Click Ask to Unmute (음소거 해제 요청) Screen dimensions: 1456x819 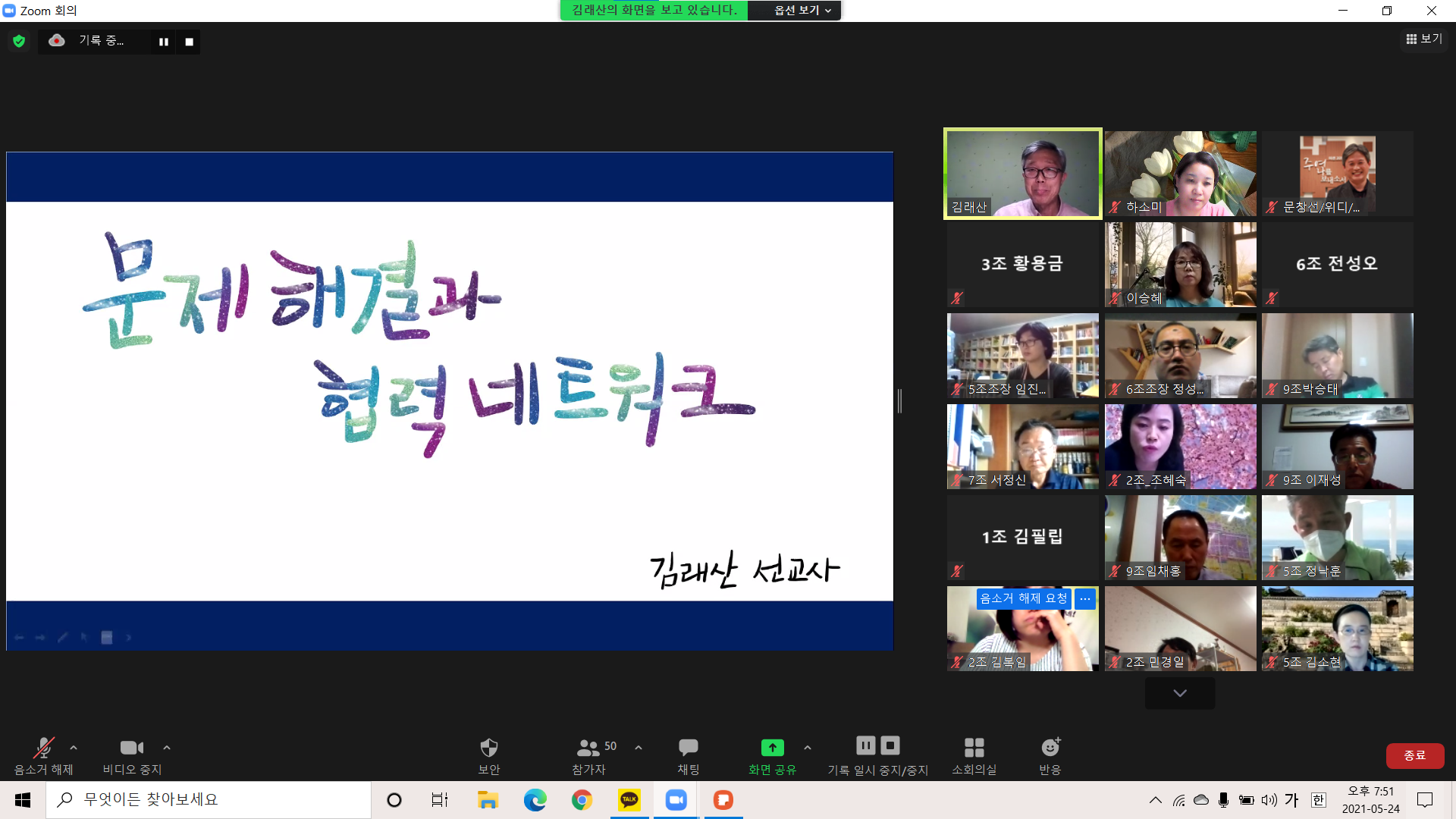point(1023,598)
